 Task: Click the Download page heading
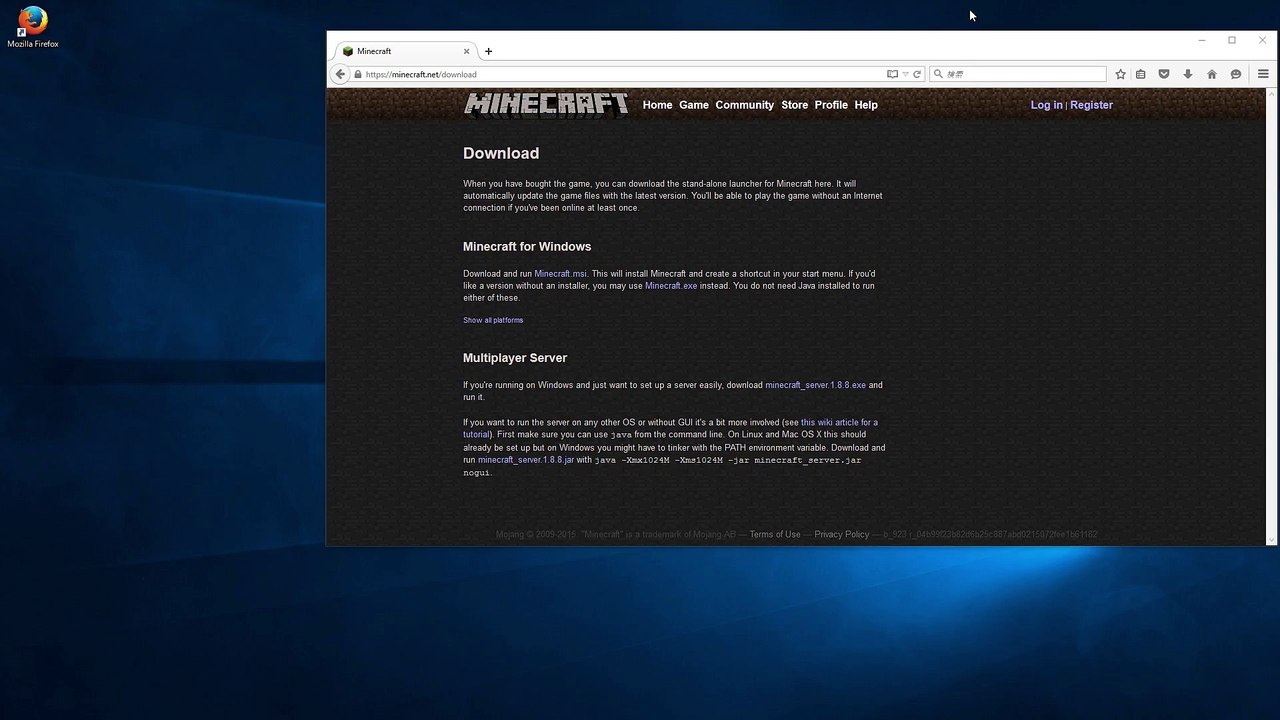point(501,153)
